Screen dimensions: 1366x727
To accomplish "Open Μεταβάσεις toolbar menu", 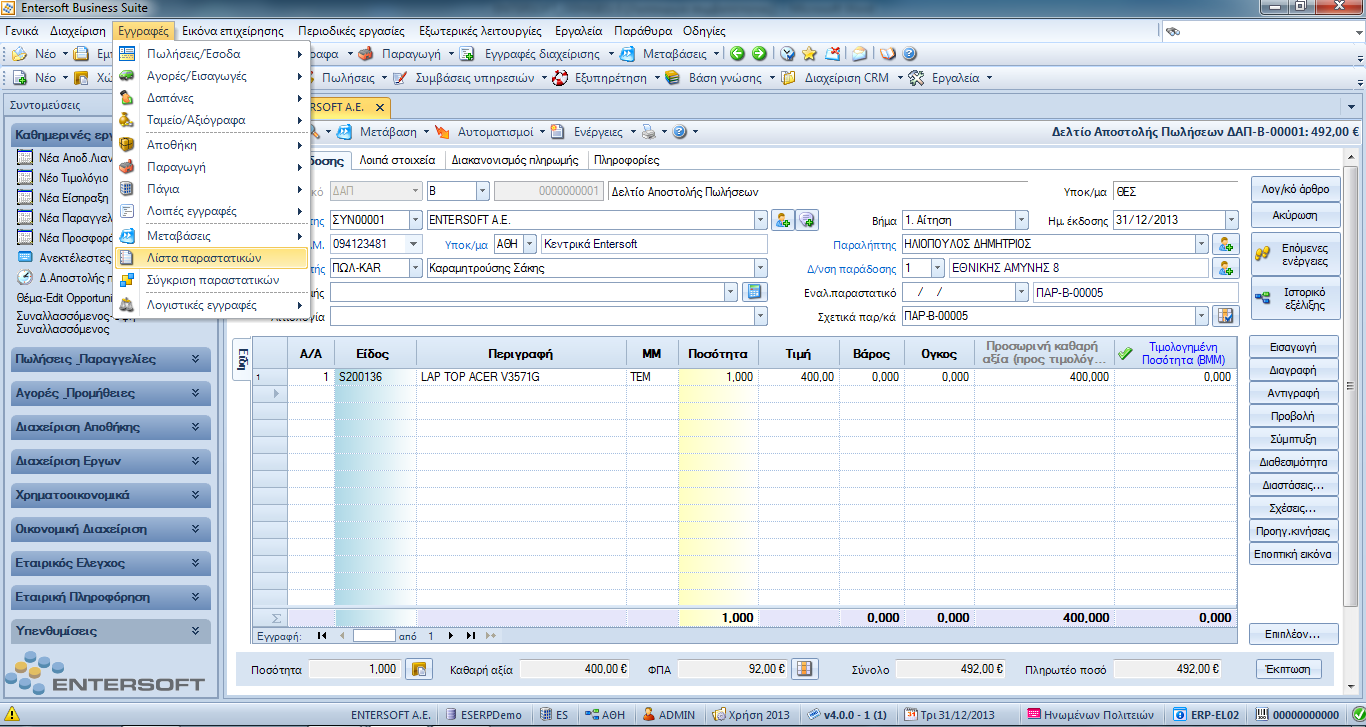I will click(x=670, y=54).
